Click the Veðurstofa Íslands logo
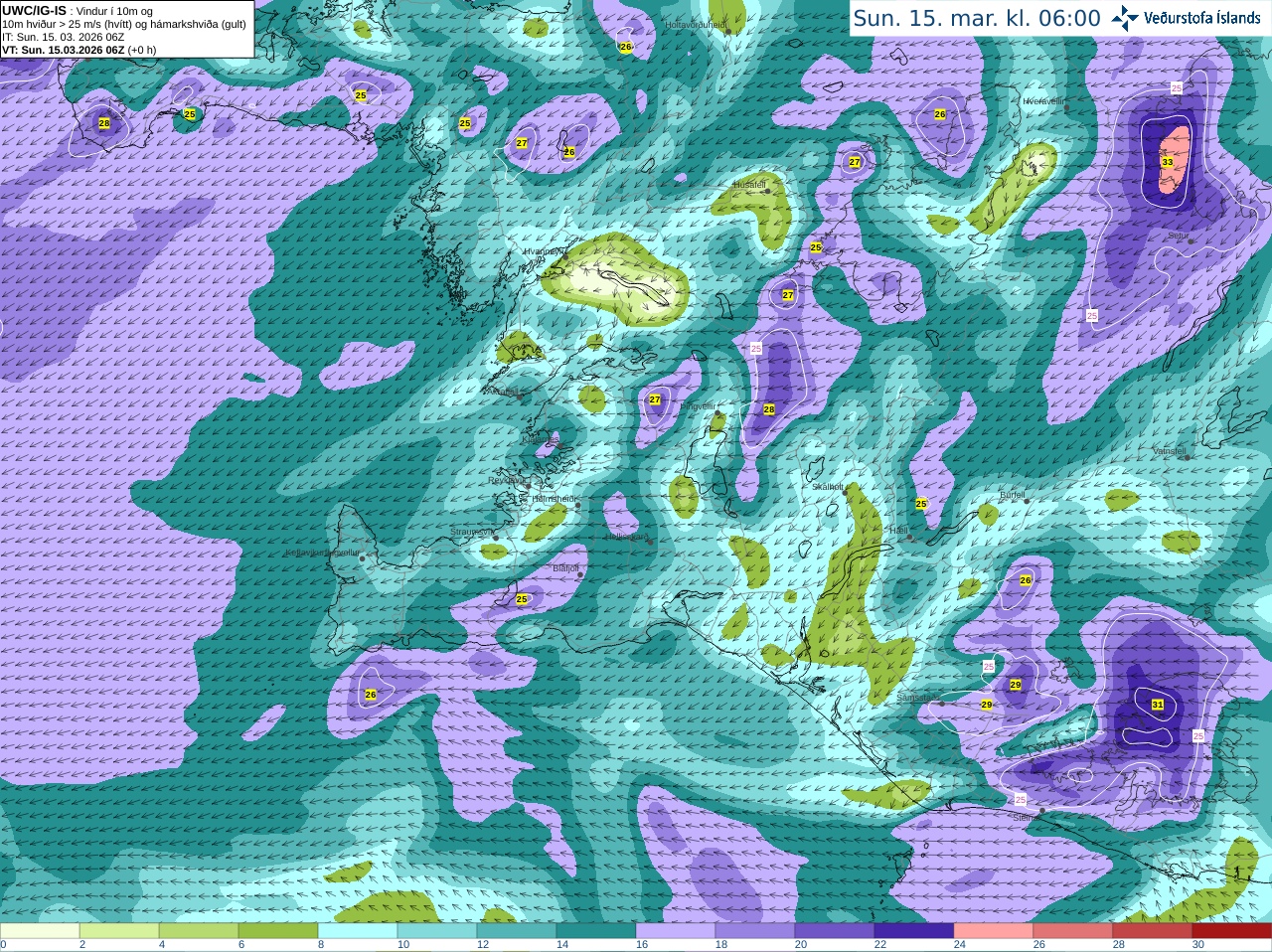 click(x=1187, y=17)
